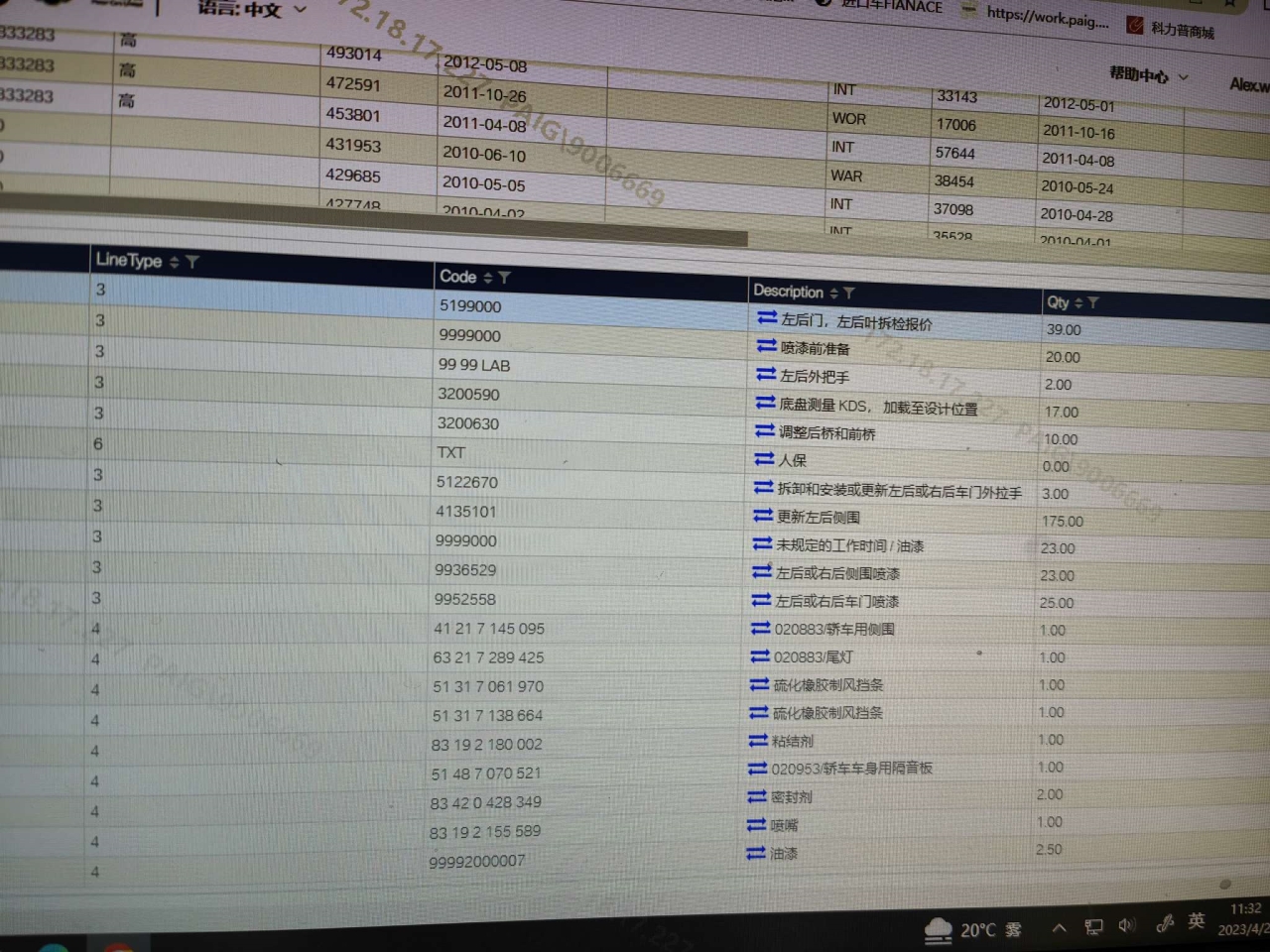The image size is (1270, 952).
Task: Select code cell 5199000
Action: pos(470,306)
